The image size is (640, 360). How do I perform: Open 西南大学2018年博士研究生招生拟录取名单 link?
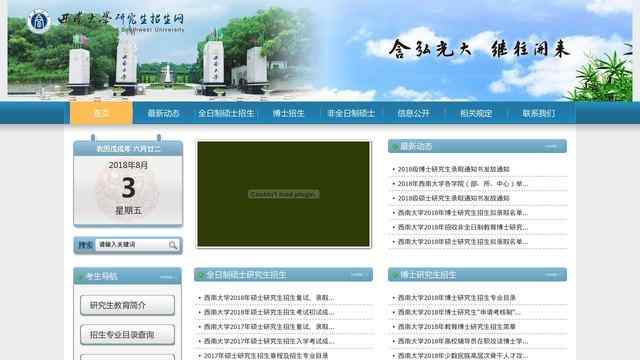coord(463,213)
